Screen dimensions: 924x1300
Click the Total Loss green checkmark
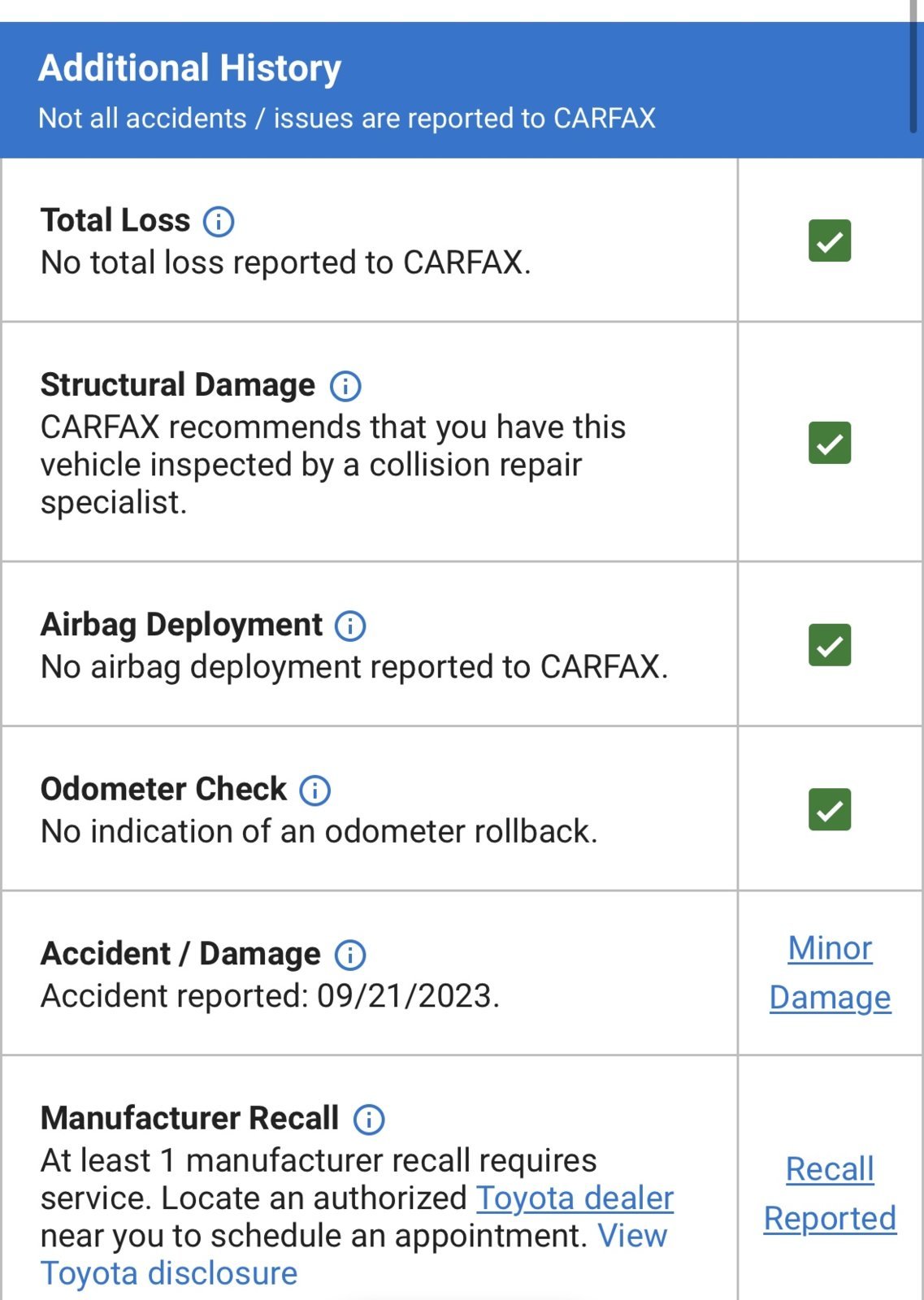pyautogui.click(x=830, y=240)
